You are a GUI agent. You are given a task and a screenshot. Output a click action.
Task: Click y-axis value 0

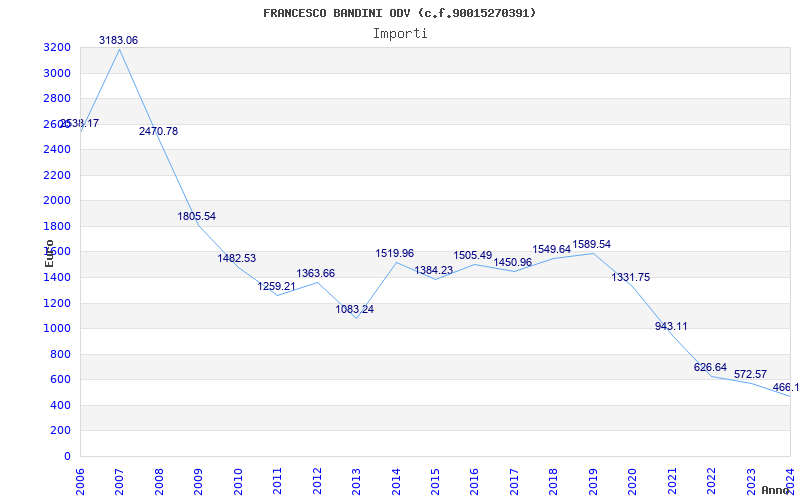point(67,457)
